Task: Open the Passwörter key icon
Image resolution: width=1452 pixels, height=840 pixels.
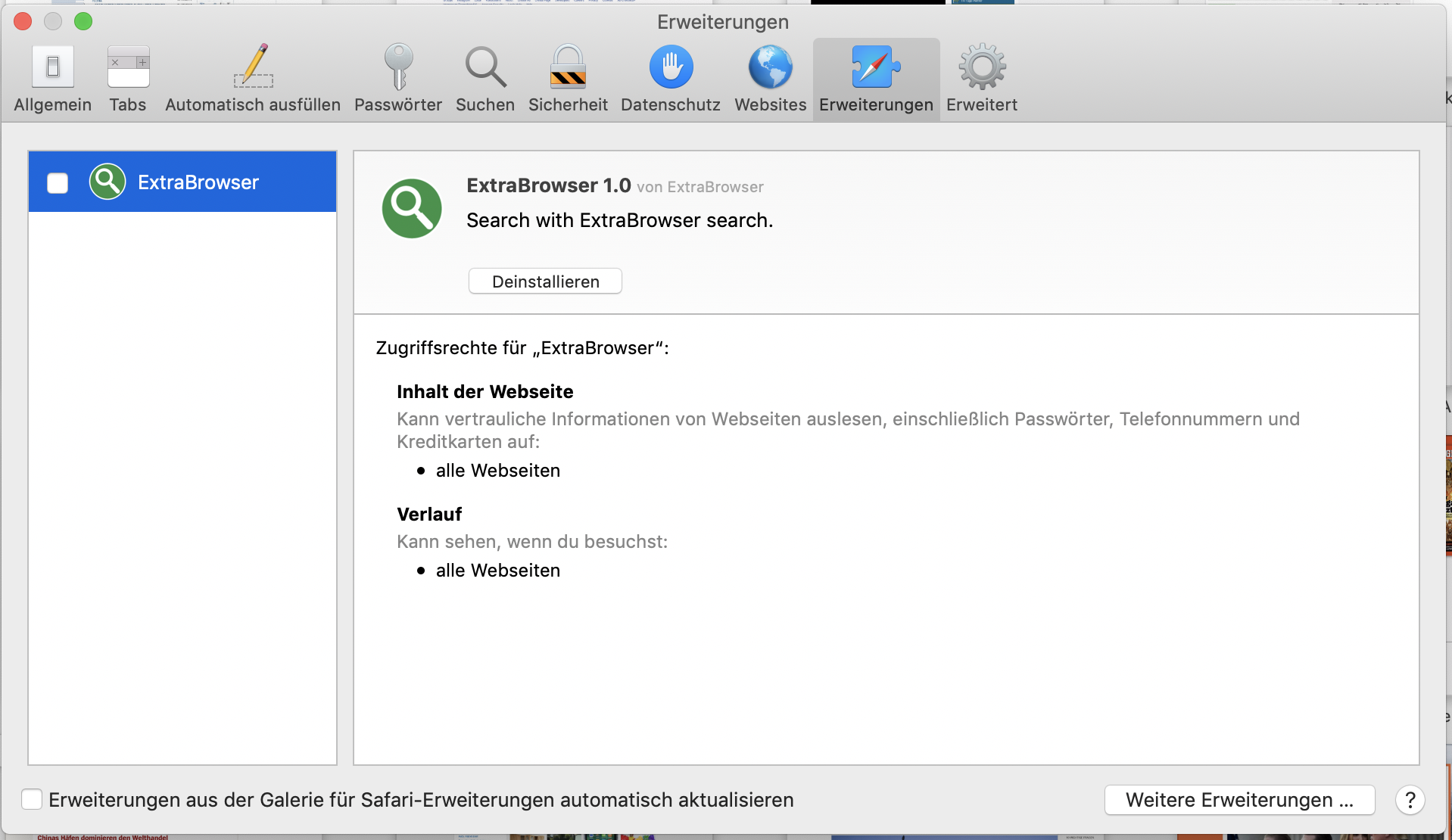Action: (x=398, y=67)
